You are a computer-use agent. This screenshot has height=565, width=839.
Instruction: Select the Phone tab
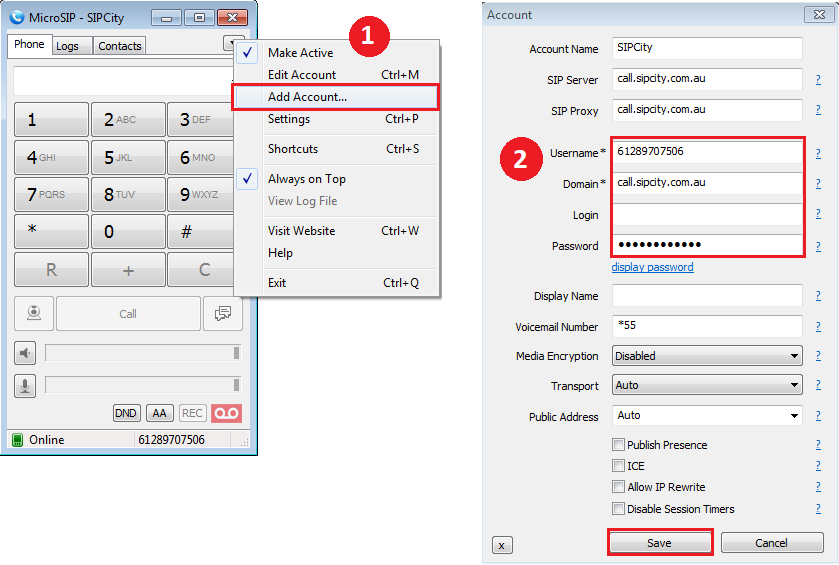click(29, 44)
